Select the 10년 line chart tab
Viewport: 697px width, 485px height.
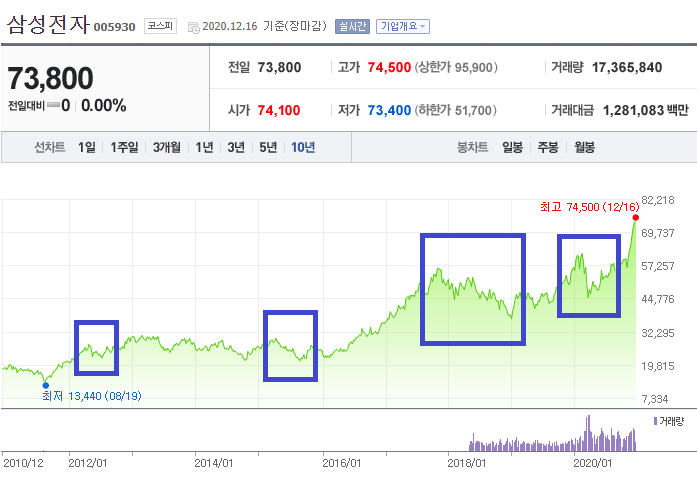click(303, 147)
